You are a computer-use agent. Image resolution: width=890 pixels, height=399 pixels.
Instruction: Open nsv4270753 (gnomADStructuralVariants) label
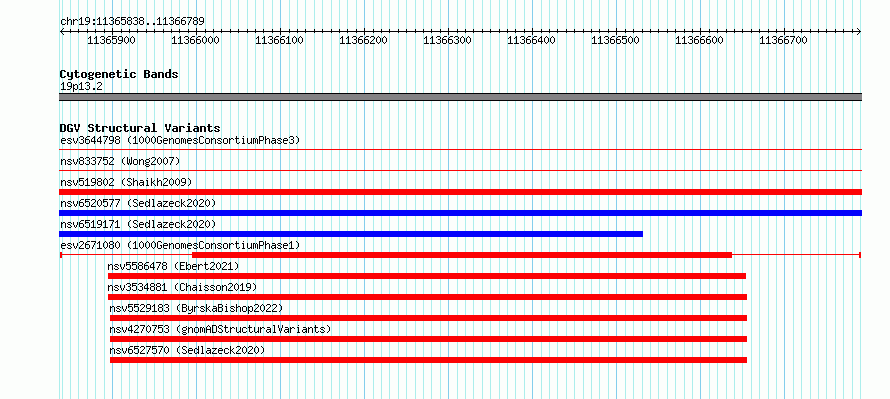click(220, 329)
